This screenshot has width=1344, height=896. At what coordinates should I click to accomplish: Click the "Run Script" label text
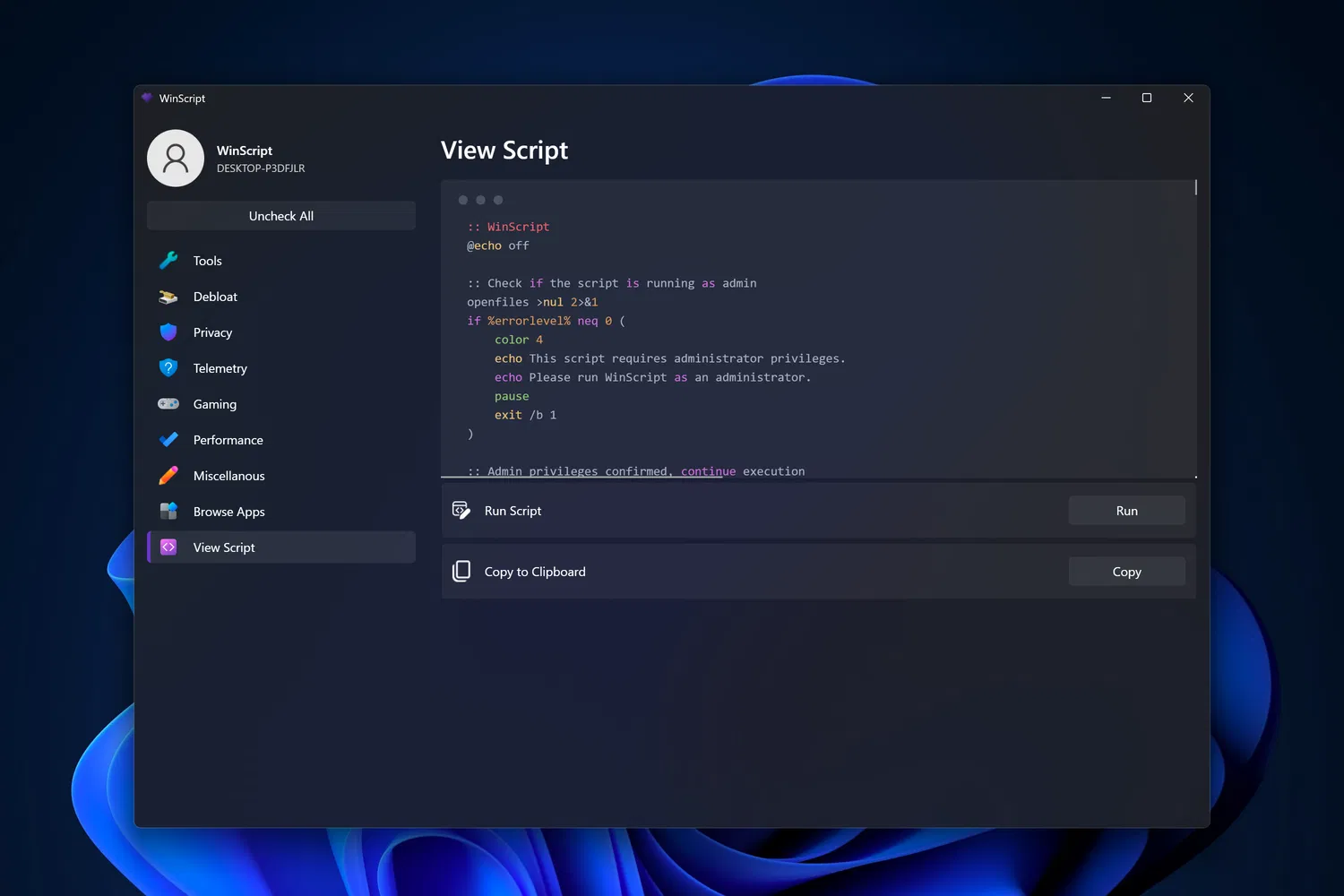coord(513,511)
